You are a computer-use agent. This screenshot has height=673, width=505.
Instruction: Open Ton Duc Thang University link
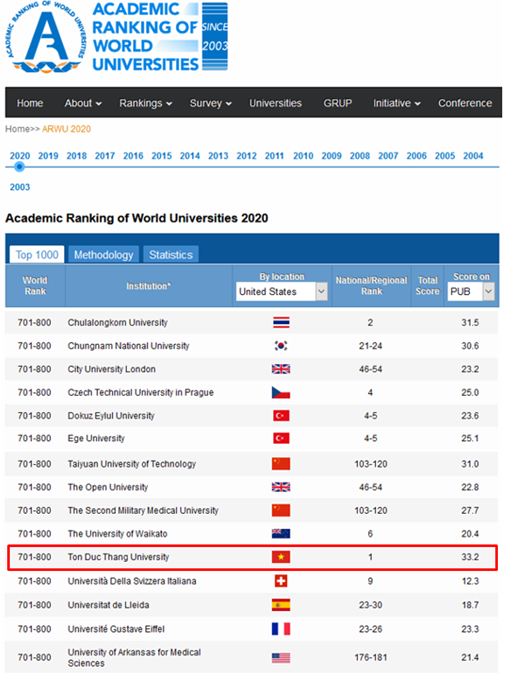coord(118,557)
